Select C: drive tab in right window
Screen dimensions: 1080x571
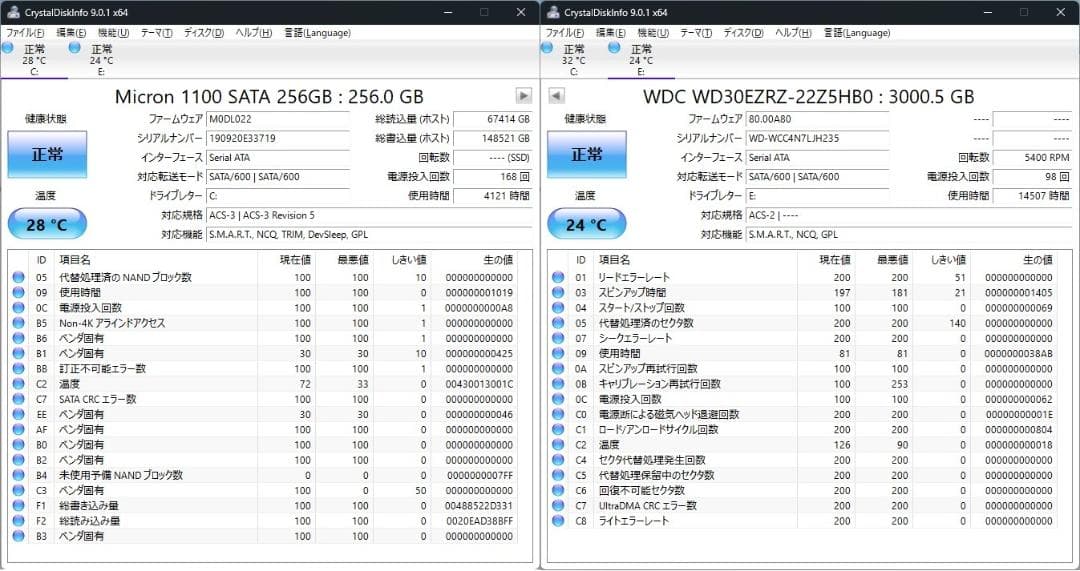pos(574,60)
